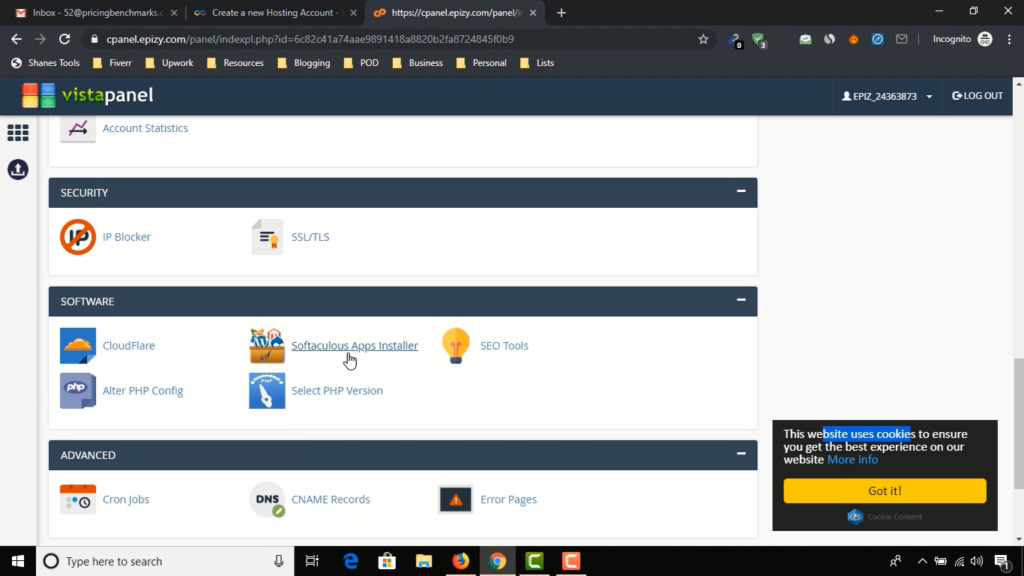Open the Softaculous Apps Installer link
This screenshot has height=576, width=1024.
[355, 345]
